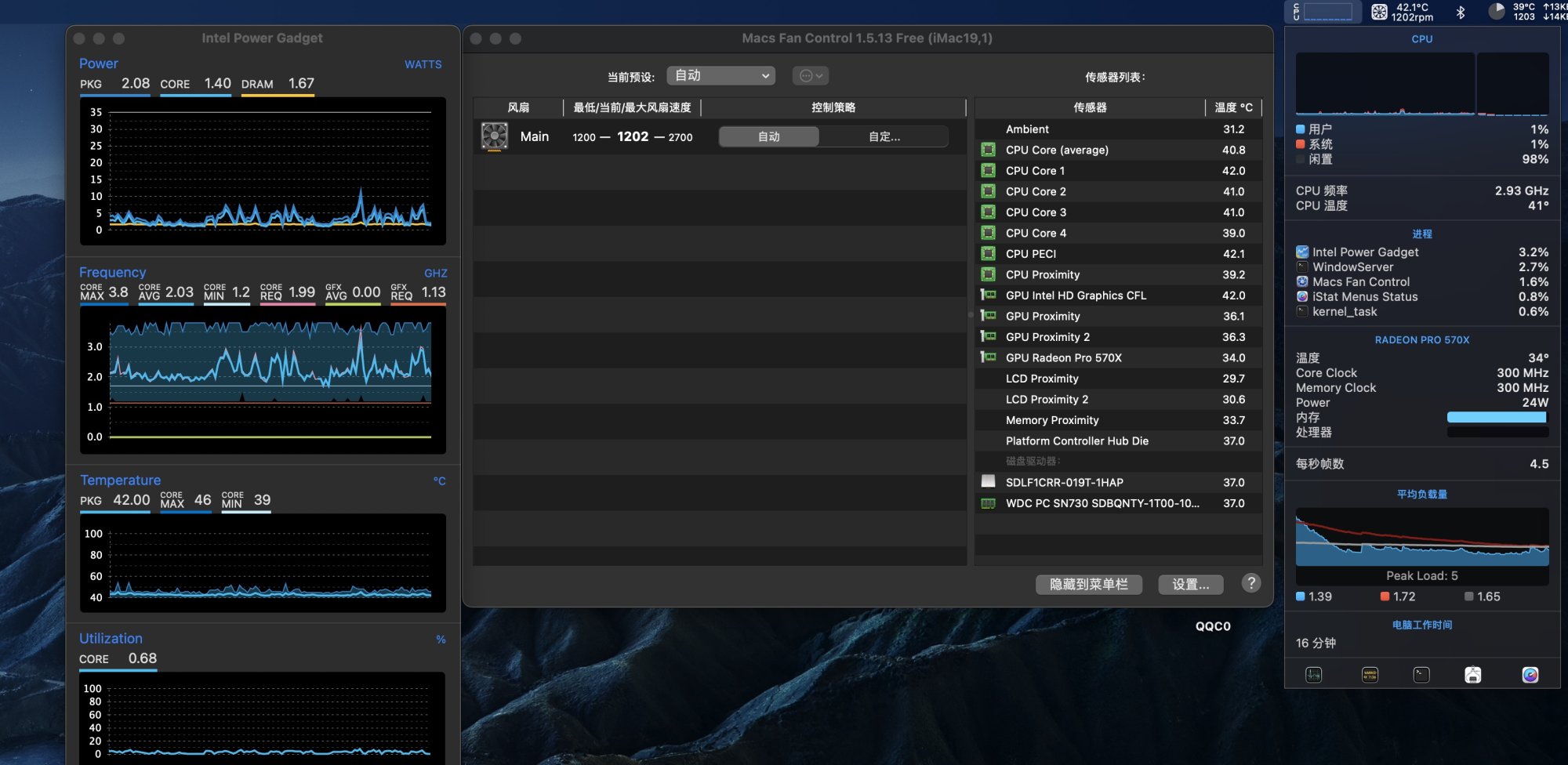The image size is (1568, 765).
Task: Click the card icon beside GPU Radeon Pro 570X
Action: 989,357
